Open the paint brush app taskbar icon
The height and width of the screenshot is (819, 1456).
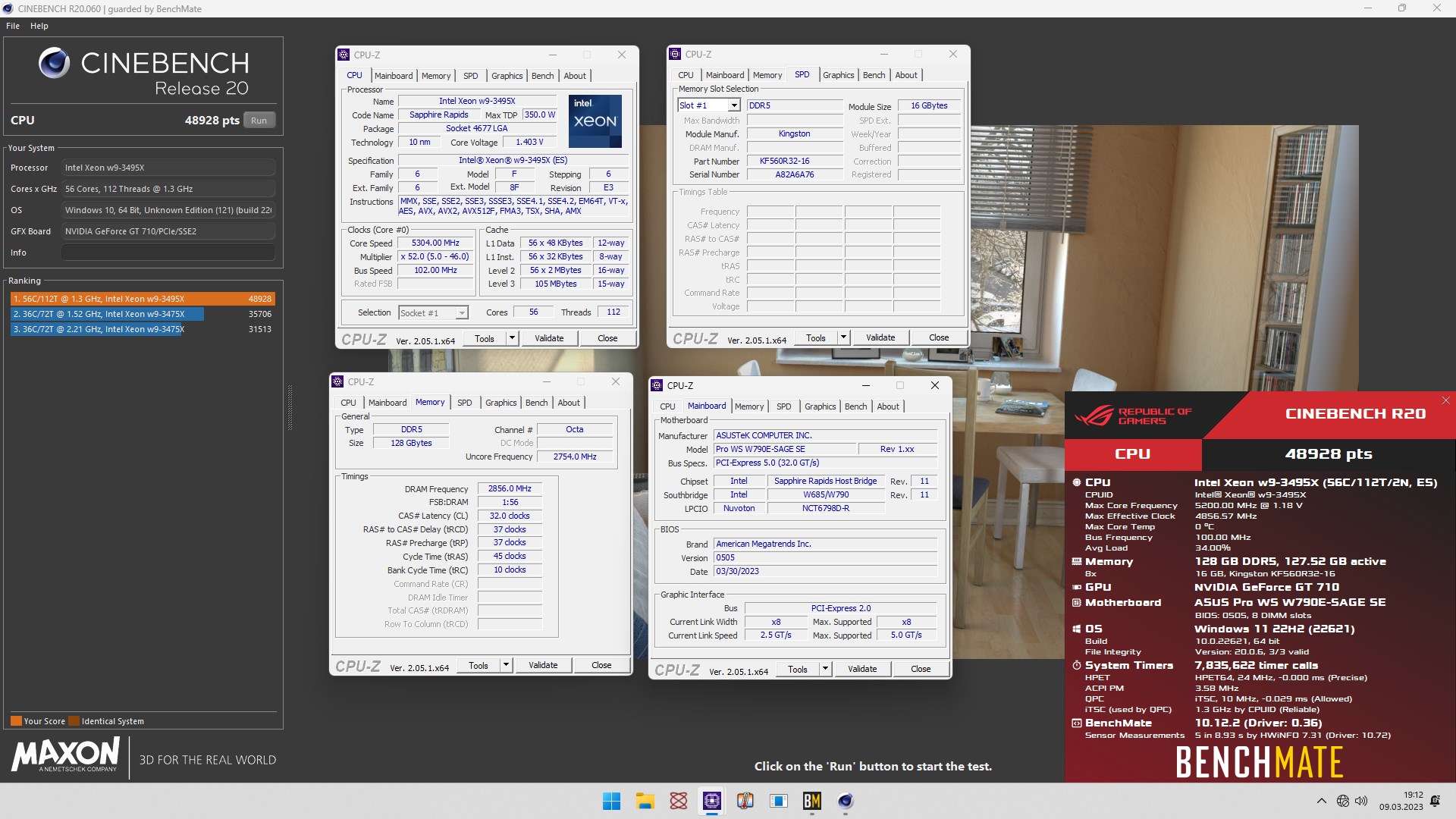(745, 801)
